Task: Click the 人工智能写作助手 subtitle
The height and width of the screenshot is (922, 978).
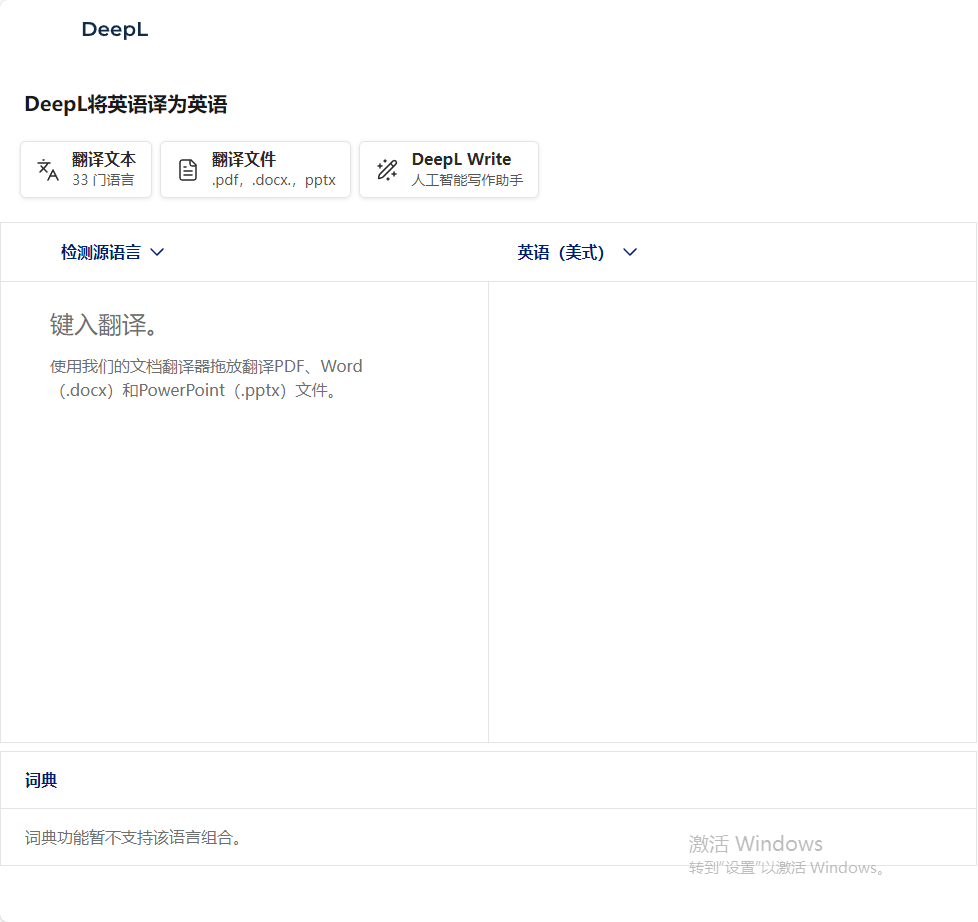Action: pyautogui.click(x=467, y=180)
